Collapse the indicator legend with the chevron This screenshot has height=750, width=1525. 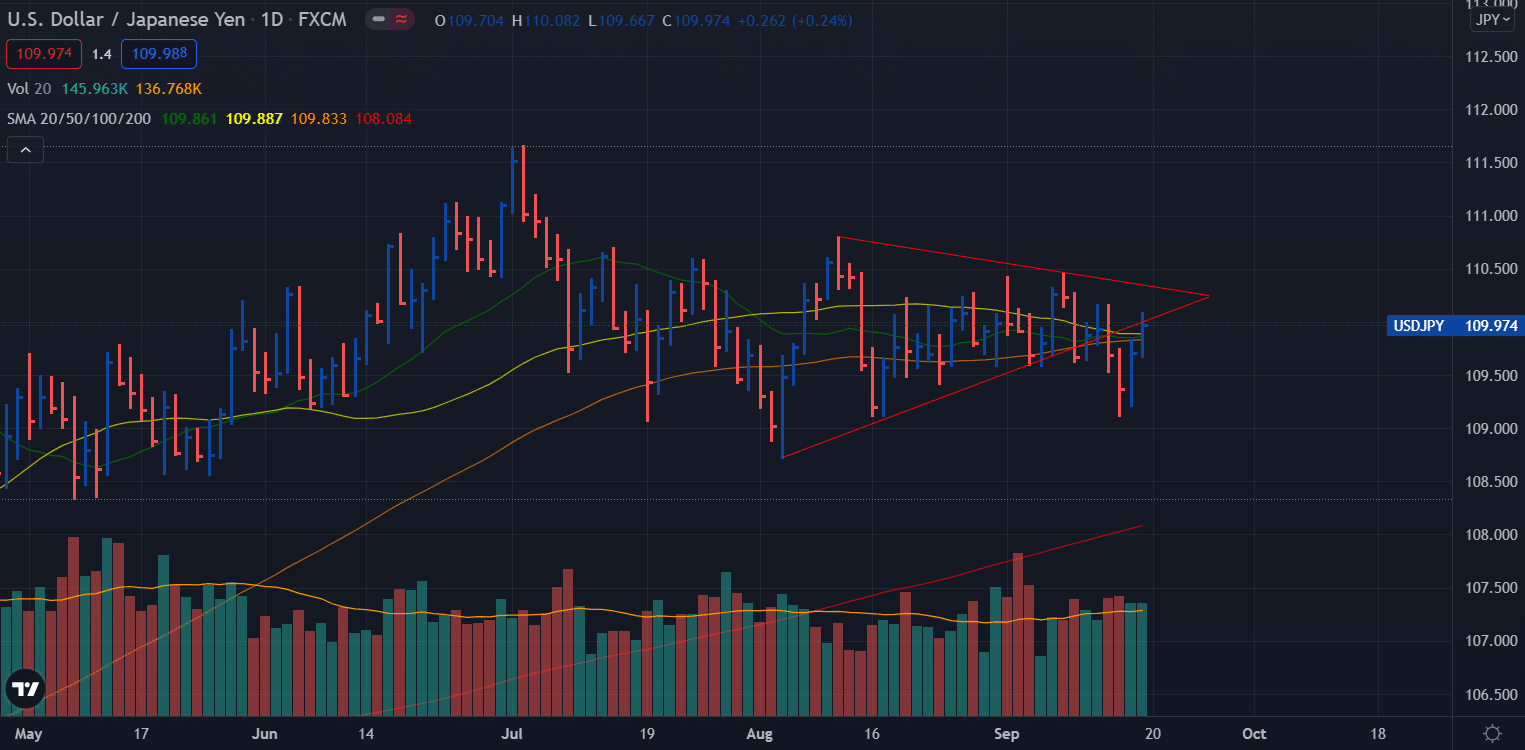(24, 149)
